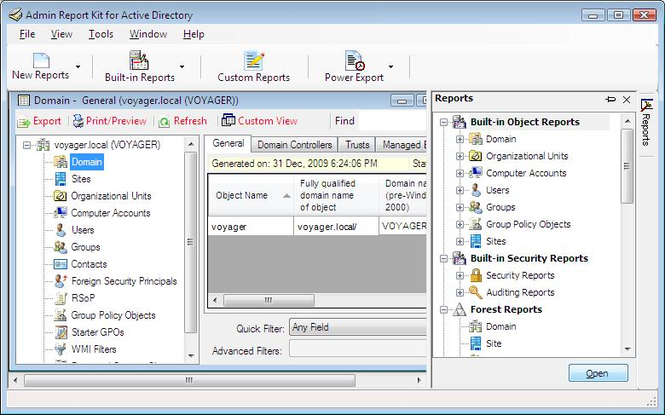Click the Open button in Reports panel
The image size is (665, 415).
click(598, 373)
